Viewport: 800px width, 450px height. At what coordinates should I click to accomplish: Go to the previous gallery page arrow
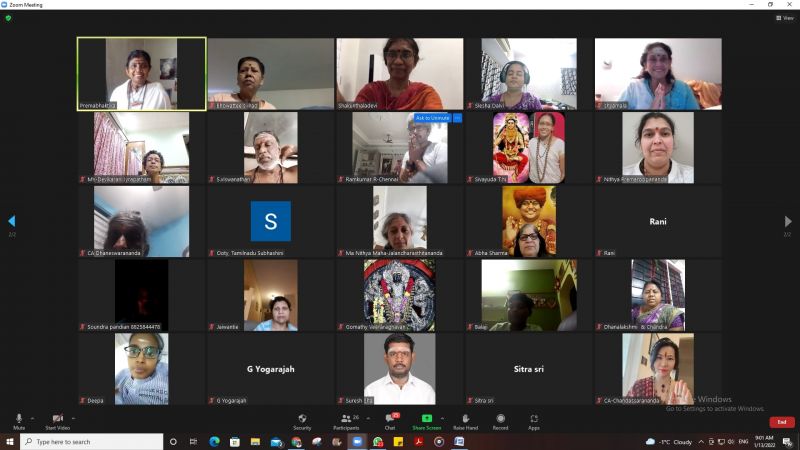pyautogui.click(x=12, y=221)
